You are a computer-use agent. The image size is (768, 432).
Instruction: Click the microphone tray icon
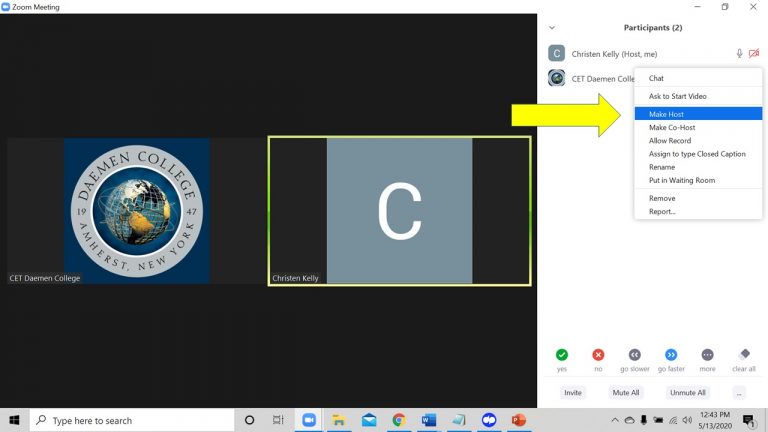tap(644, 420)
